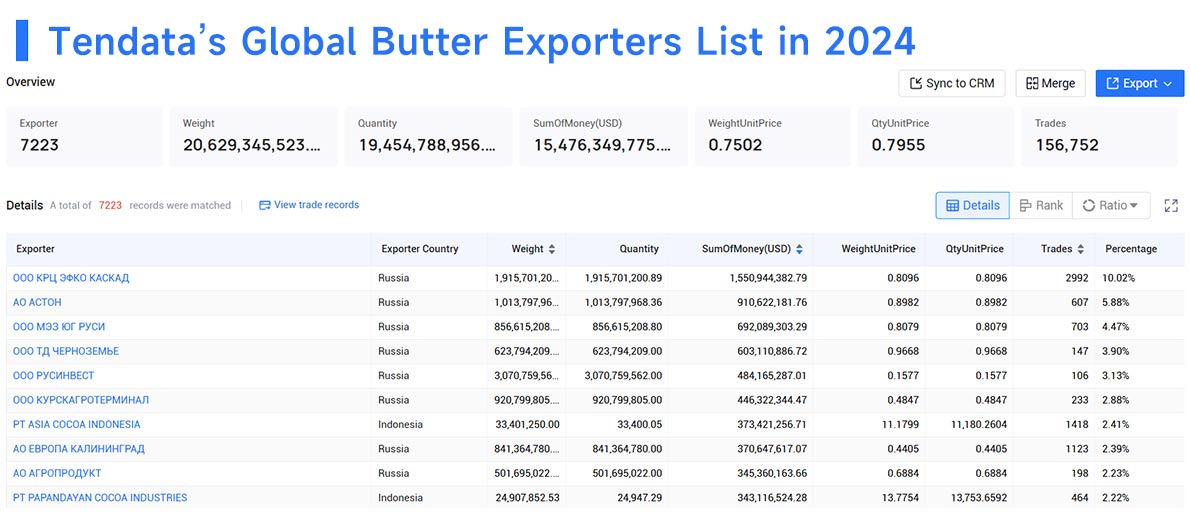1190x527 pixels.
Task: Click the Merge button
Action: click(x=1050, y=84)
